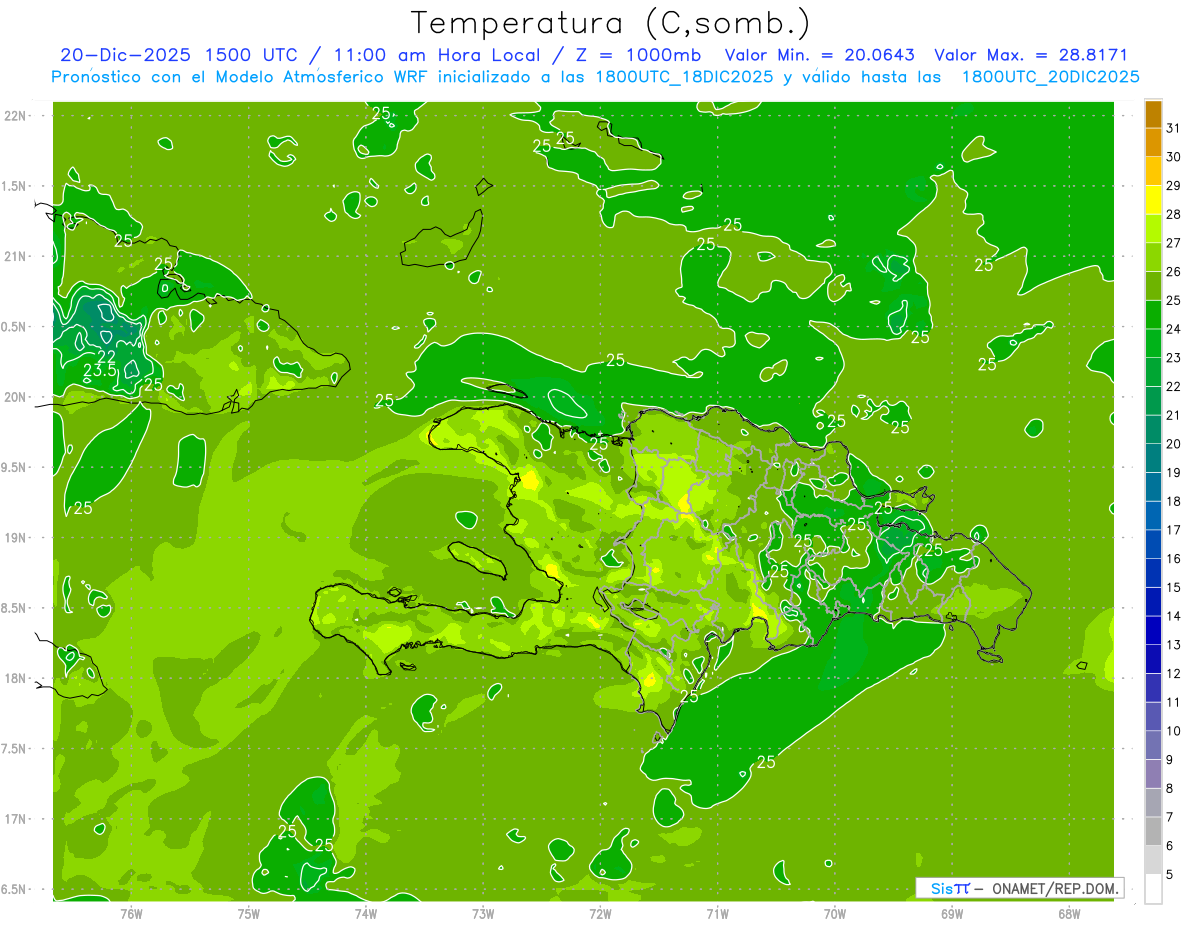The width and height of the screenshot is (1200, 927).
Task: Click the "71W" longitude axis label
Action: (717, 913)
